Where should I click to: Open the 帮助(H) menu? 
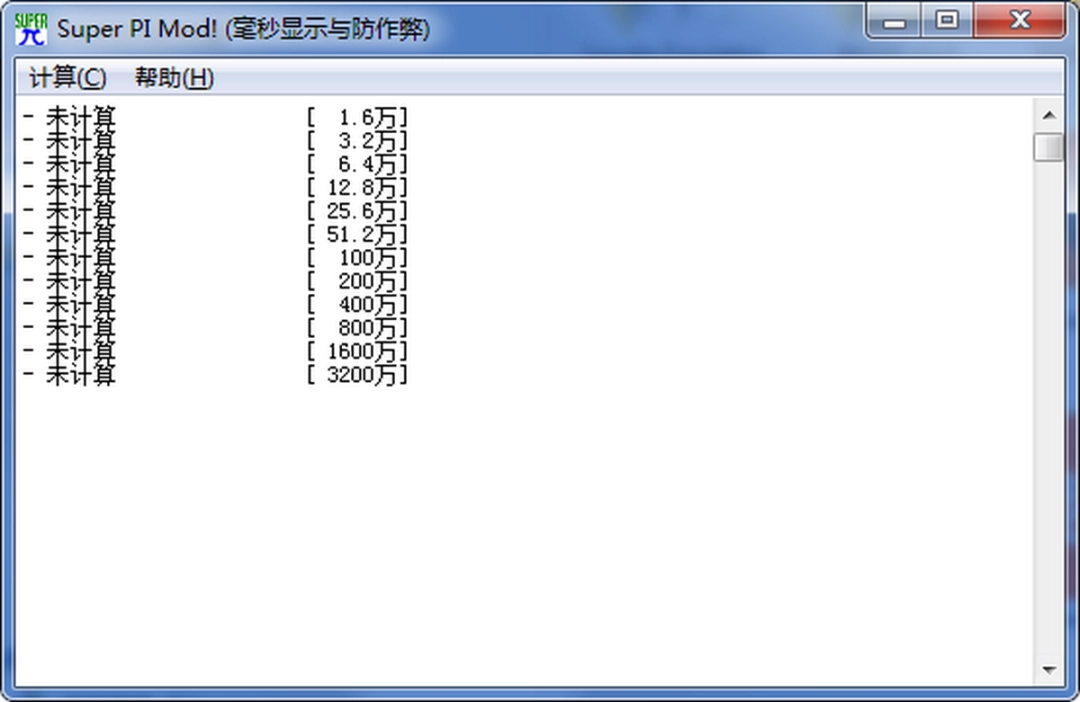click(172, 77)
